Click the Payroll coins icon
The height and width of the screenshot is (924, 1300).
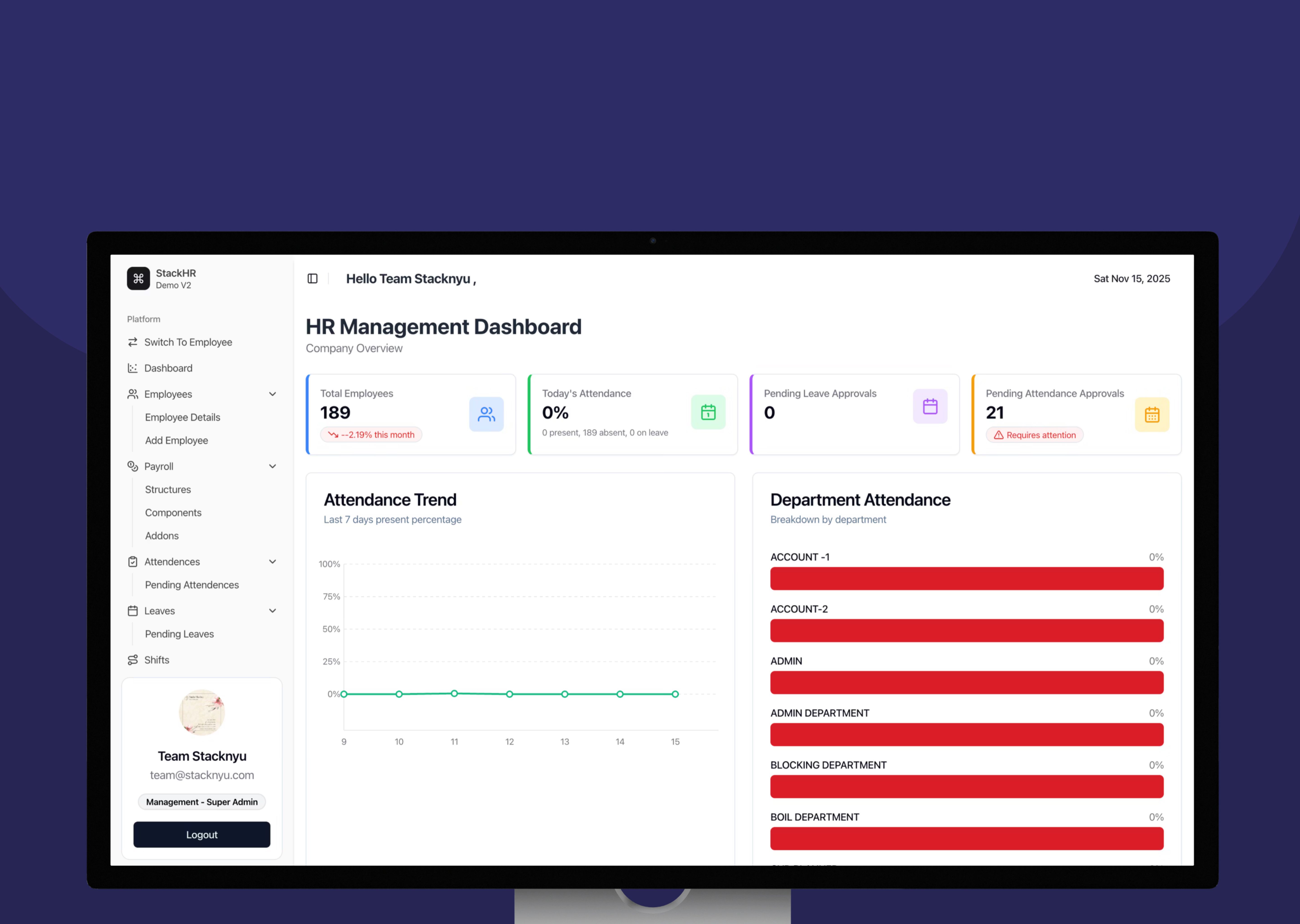(133, 466)
